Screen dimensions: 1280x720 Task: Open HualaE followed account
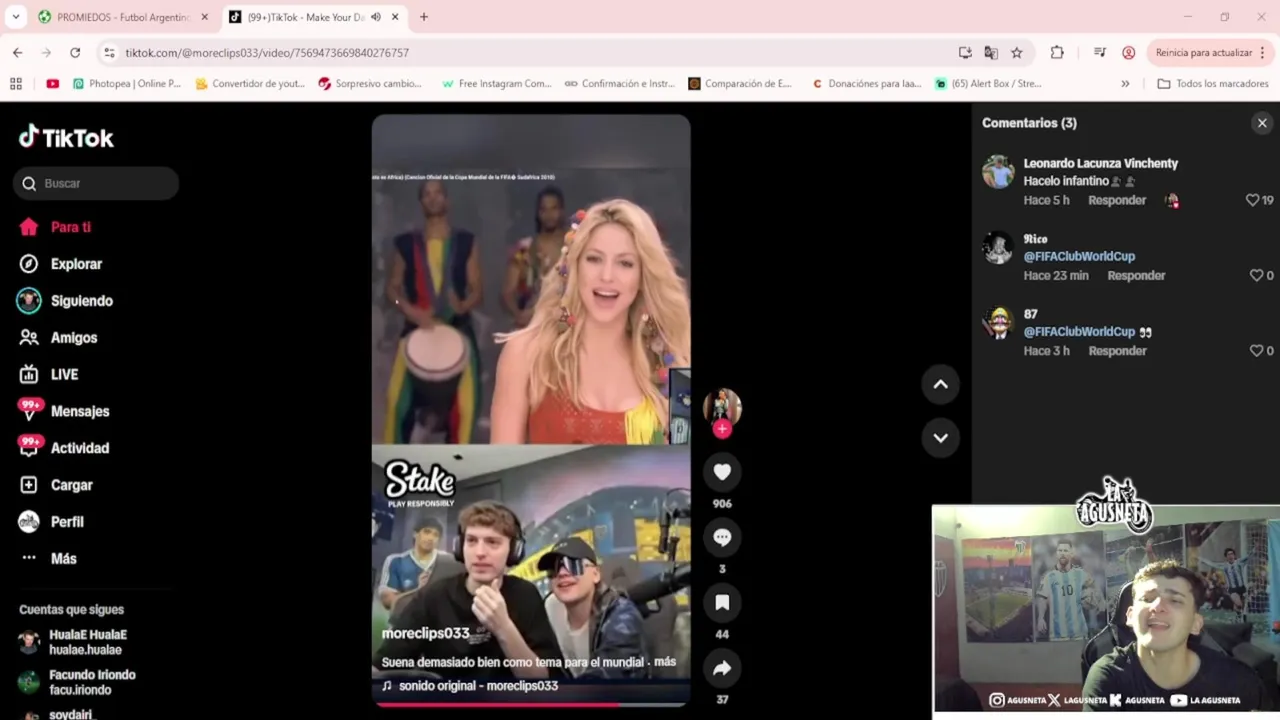tap(74, 642)
